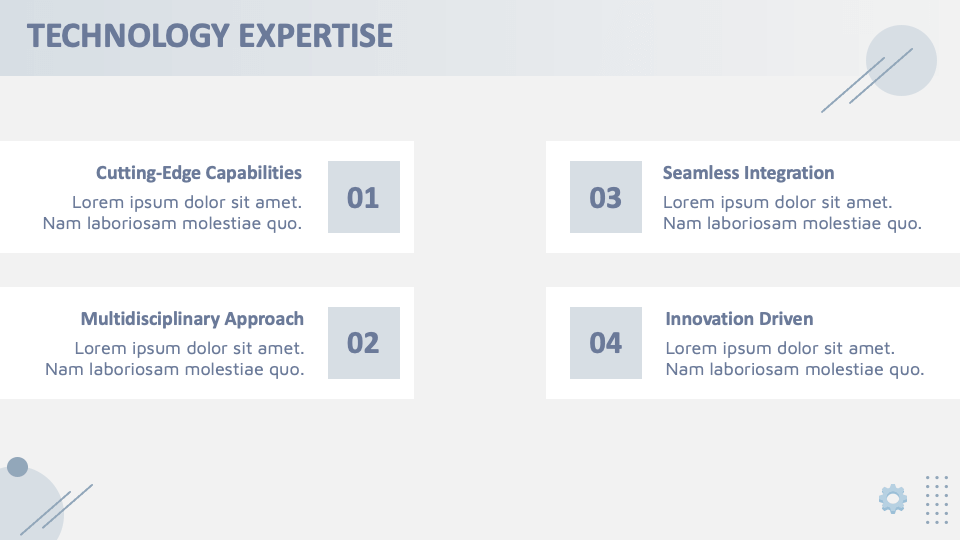Select body text under Innovation Driven
Viewport: 960px width, 540px height.
pos(794,358)
